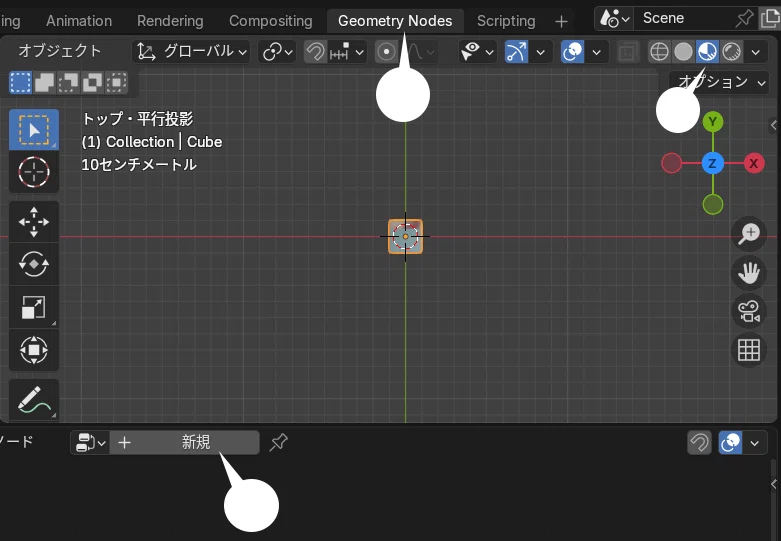Viewport: 781px width, 541px height.
Task: Create a new scene copy icon
Action: (770, 18)
